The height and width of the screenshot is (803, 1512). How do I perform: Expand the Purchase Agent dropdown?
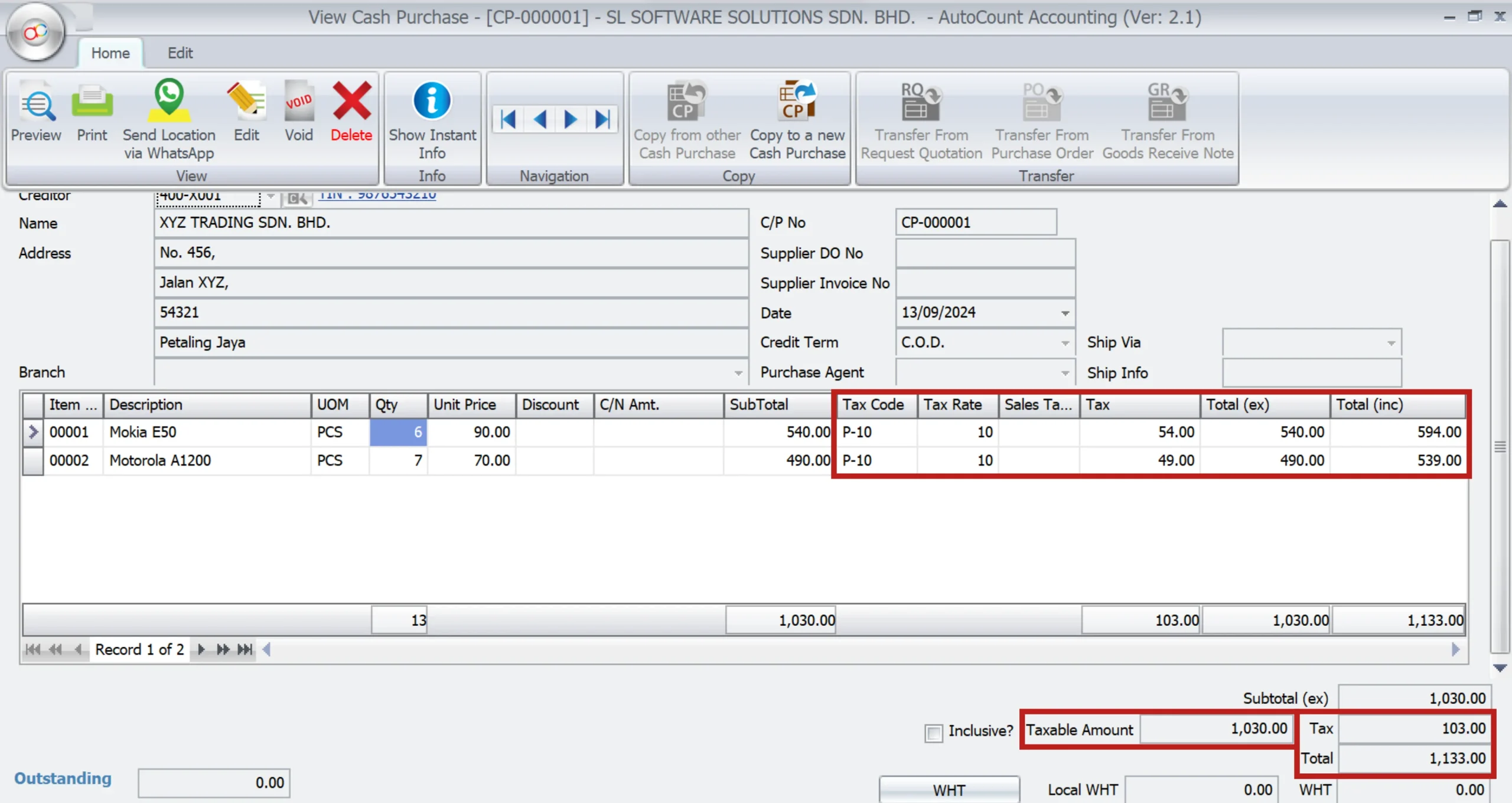click(x=1065, y=373)
